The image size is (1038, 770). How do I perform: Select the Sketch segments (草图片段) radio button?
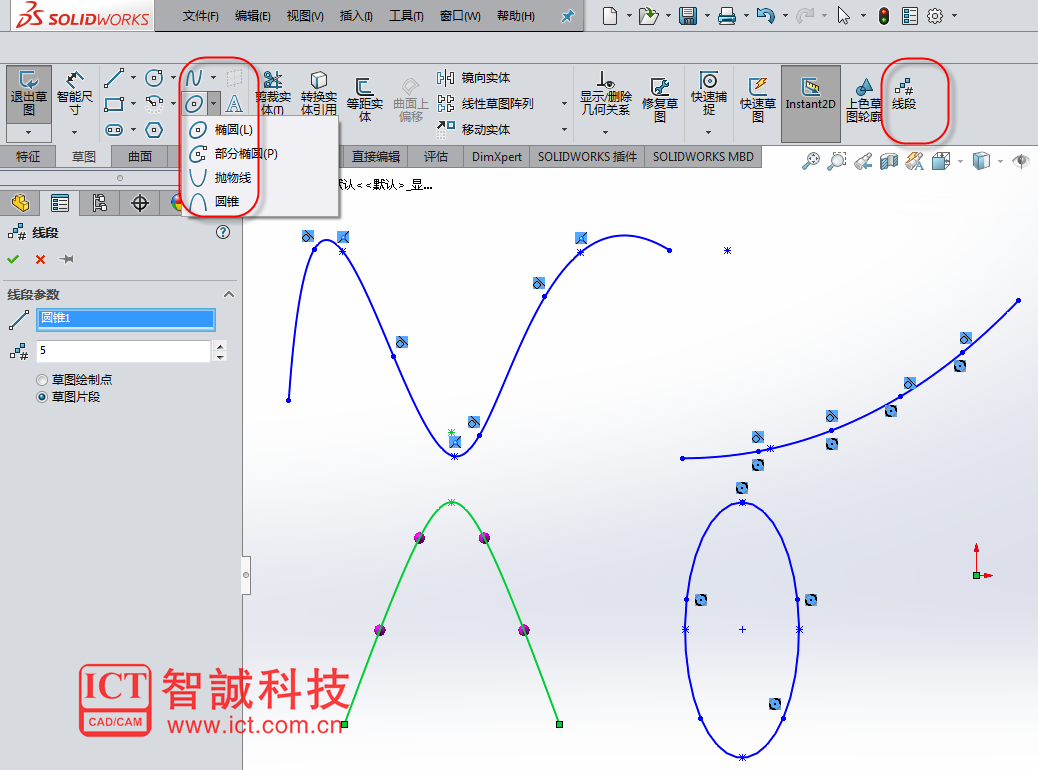[x=42, y=397]
